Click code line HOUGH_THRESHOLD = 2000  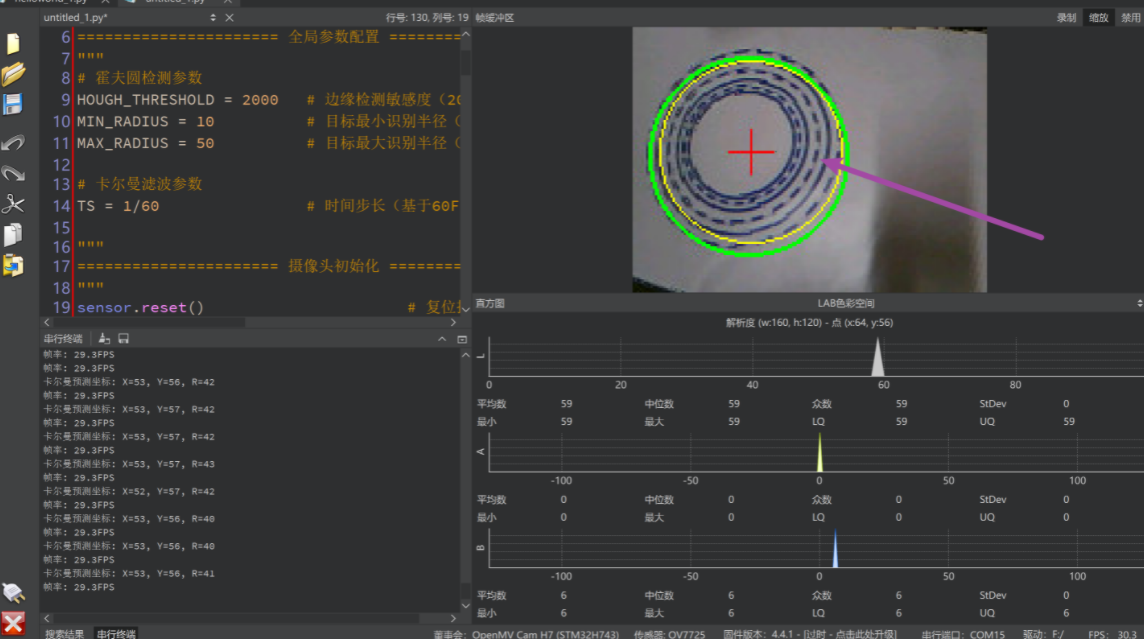[177, 100]
